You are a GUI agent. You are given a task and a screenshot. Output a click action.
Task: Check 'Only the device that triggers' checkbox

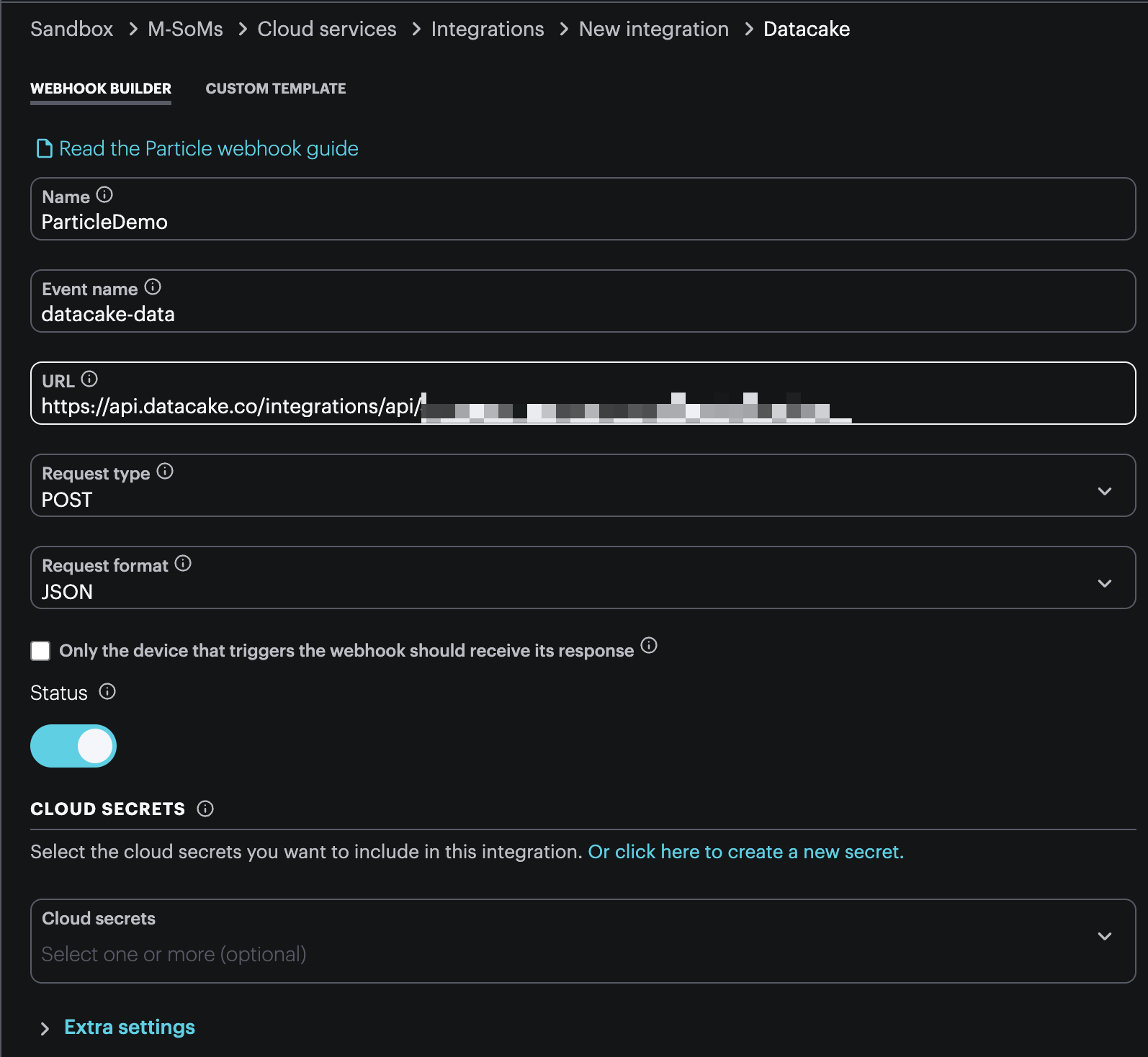[40, 651]
